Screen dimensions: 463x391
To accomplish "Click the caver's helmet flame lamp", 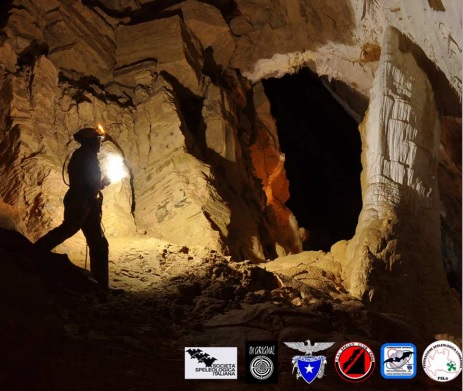I will point(101,129).
